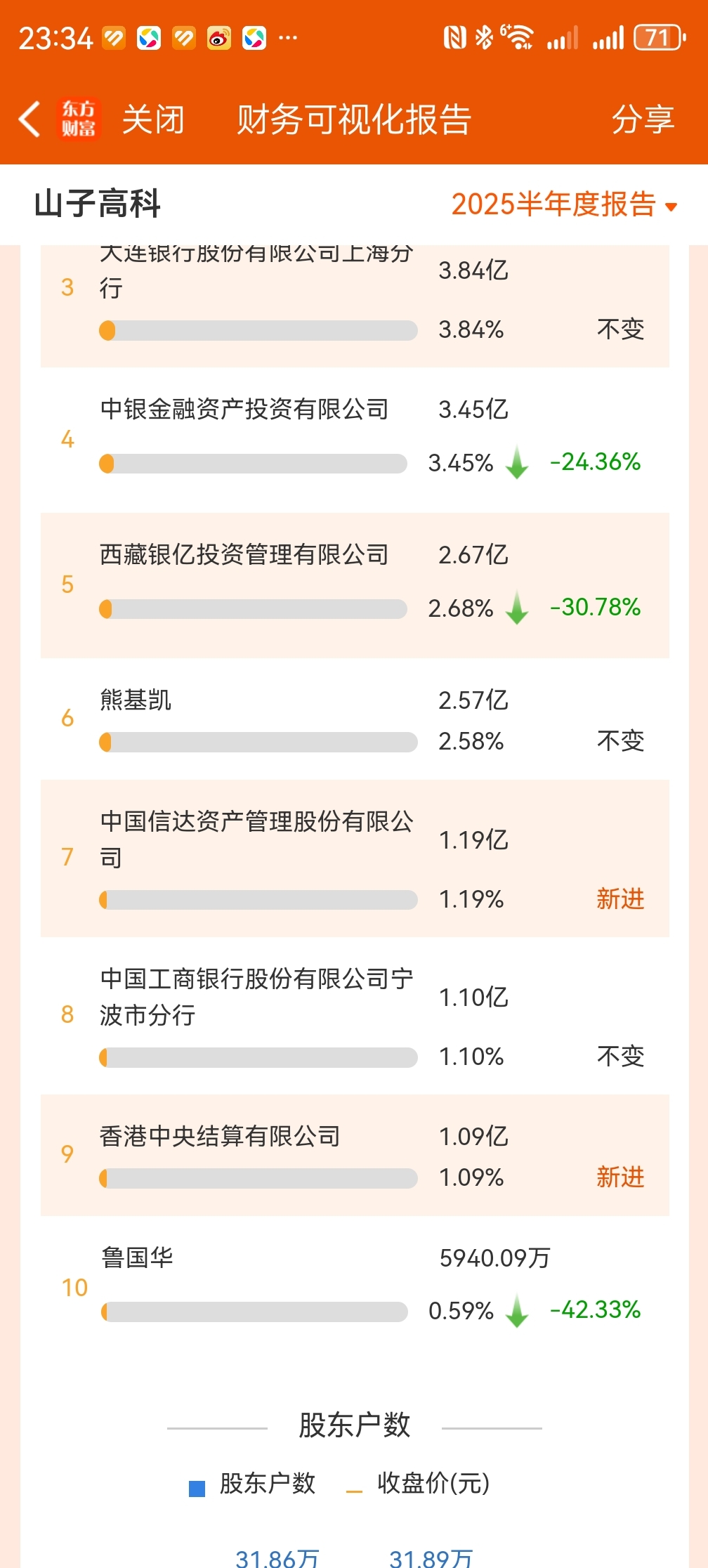This screenshot has height=1568, width=708.
Task: Tap the 31.86万 data label in chart
Action: [277, 1559]
